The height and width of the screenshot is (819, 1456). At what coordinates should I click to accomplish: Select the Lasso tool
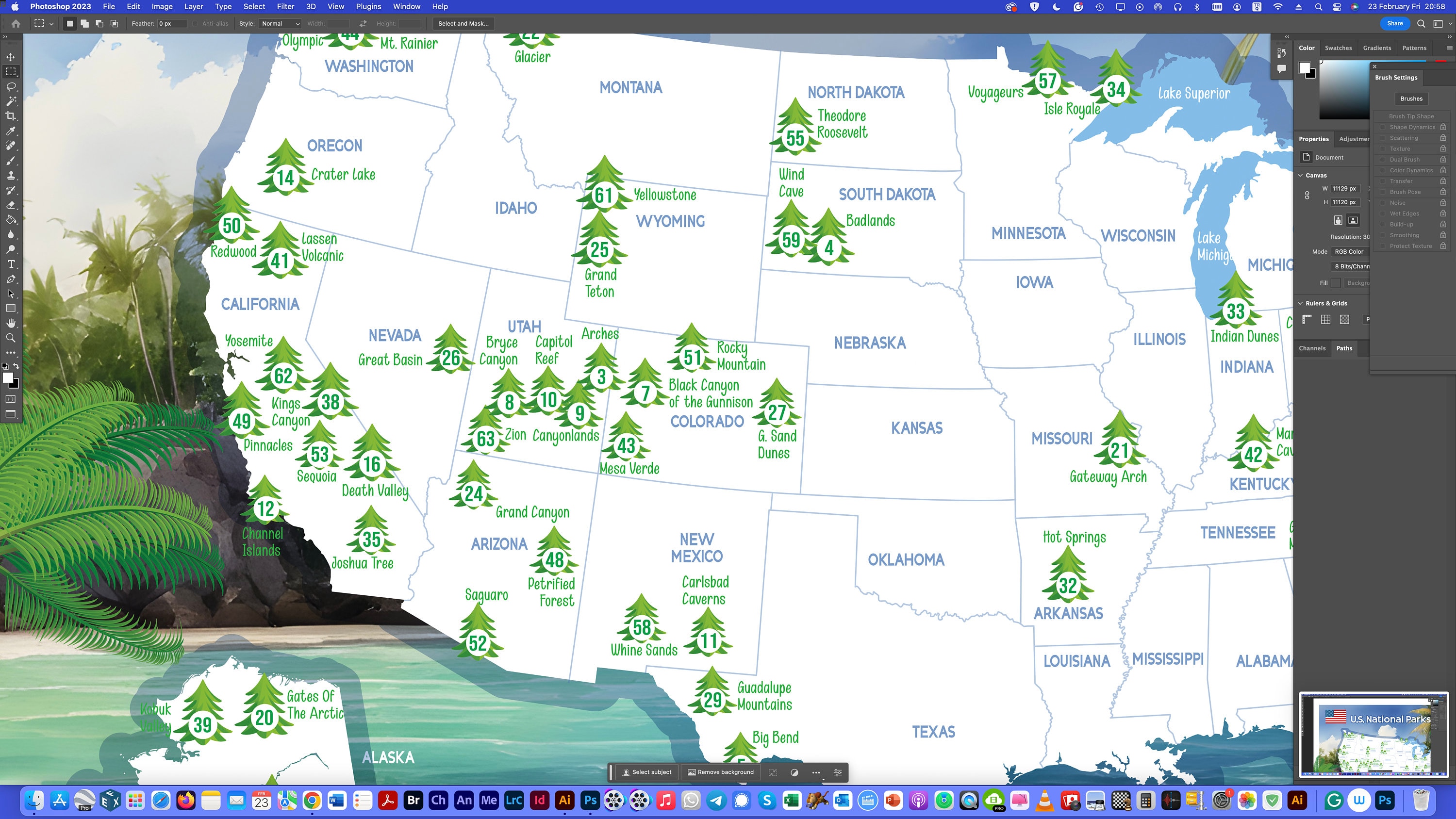pyautogui.click(x=11, y=86)
